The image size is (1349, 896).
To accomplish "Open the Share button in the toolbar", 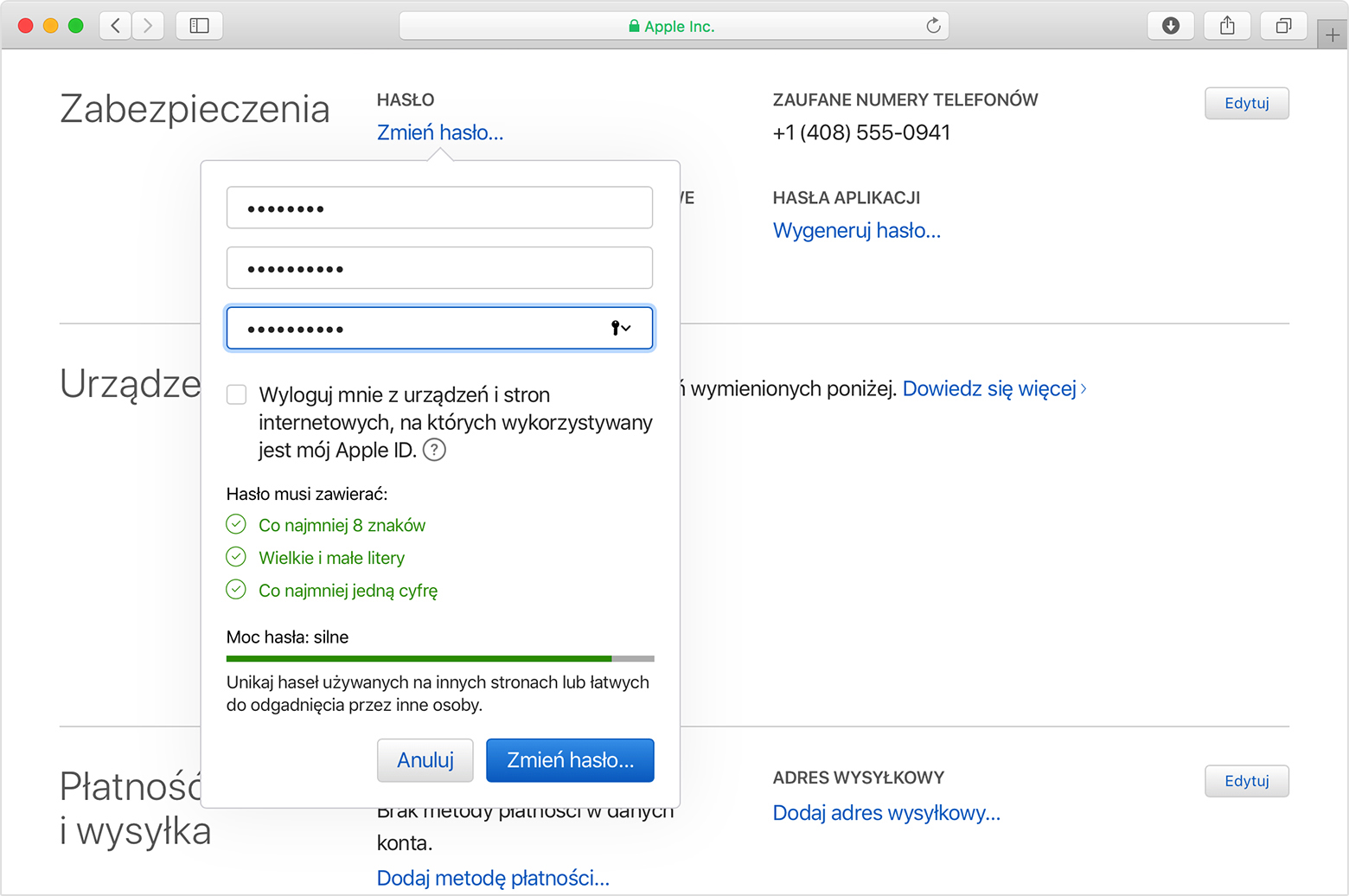I will [x=1227, y=26].
